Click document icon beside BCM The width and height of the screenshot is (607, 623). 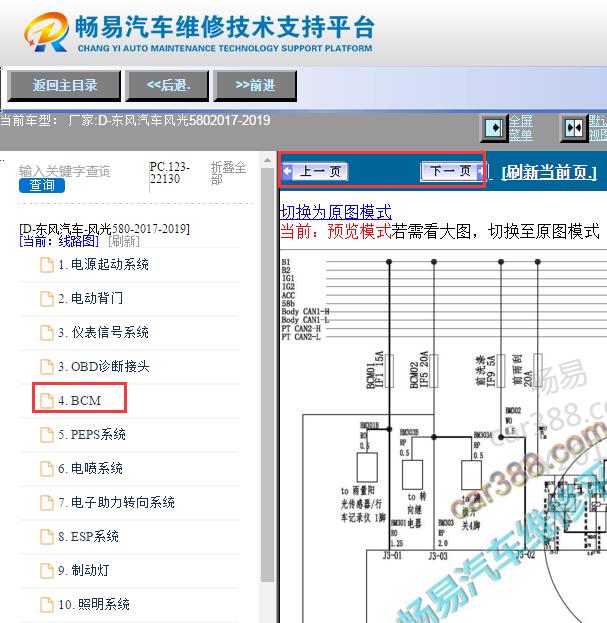(x=47, y=400)
